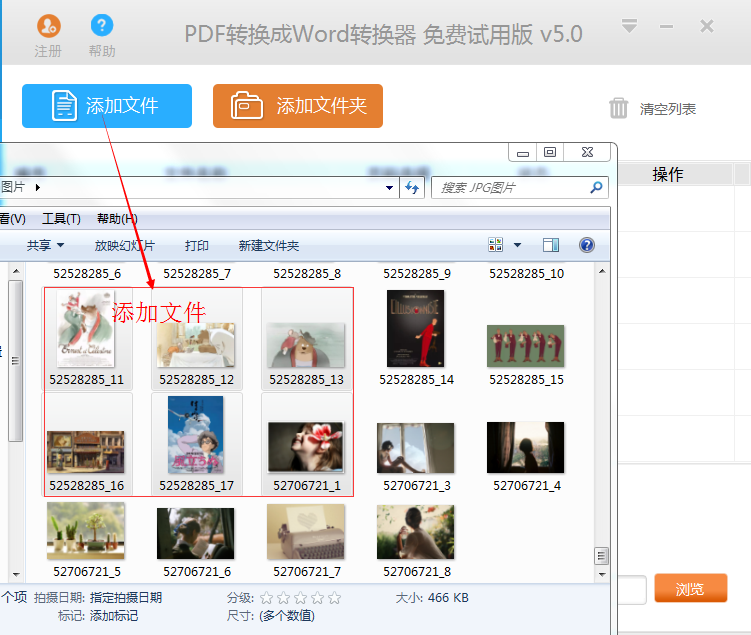Click 指定拍摄日期 in details pane
This screenshot has height=635, width=751.
pos(126,598)
